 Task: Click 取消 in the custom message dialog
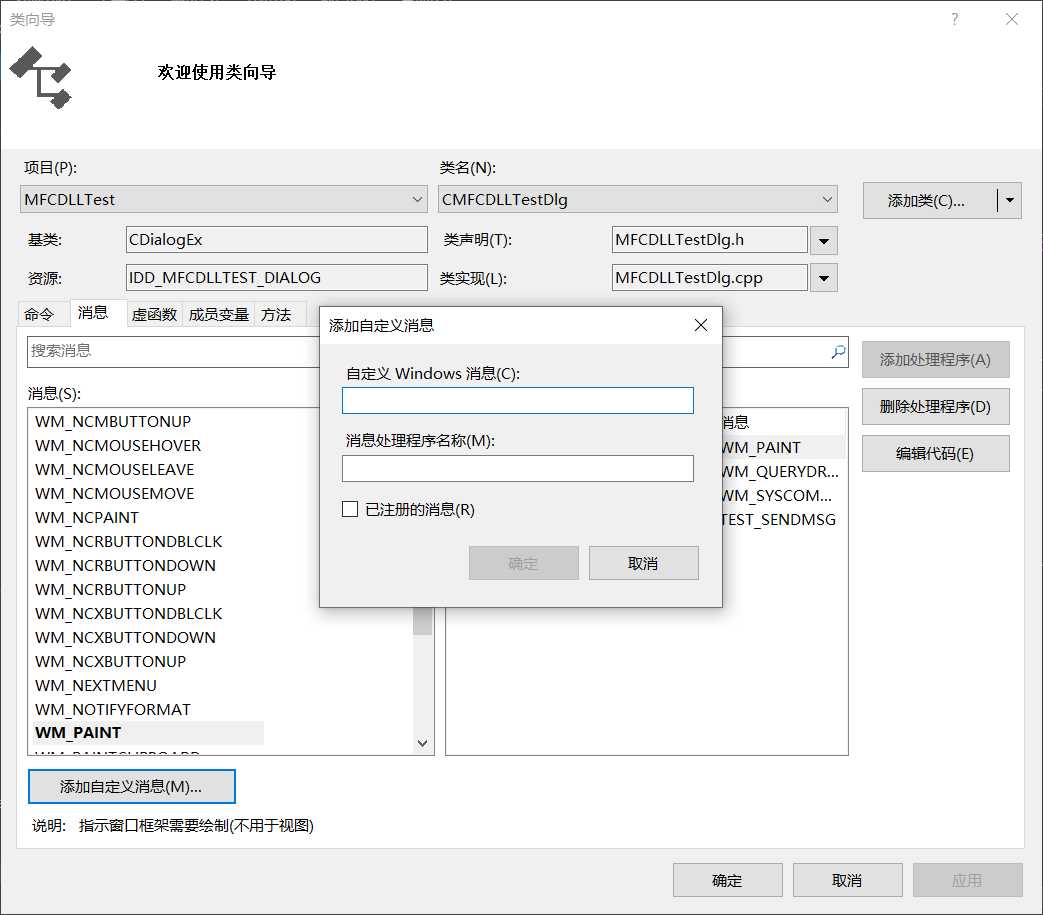click(643, 563)
